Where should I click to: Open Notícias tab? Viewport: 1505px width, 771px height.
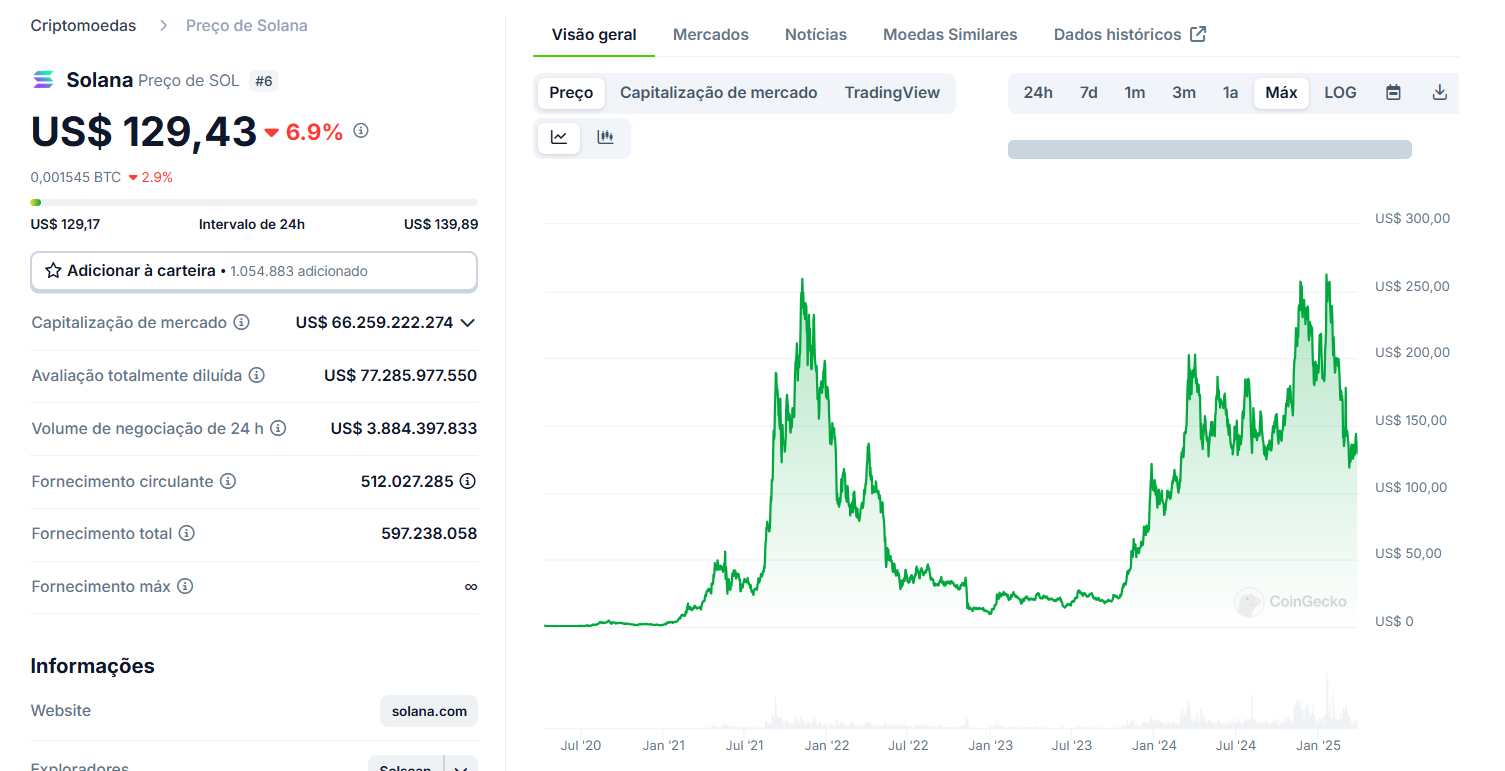click(x=816, y=35)
